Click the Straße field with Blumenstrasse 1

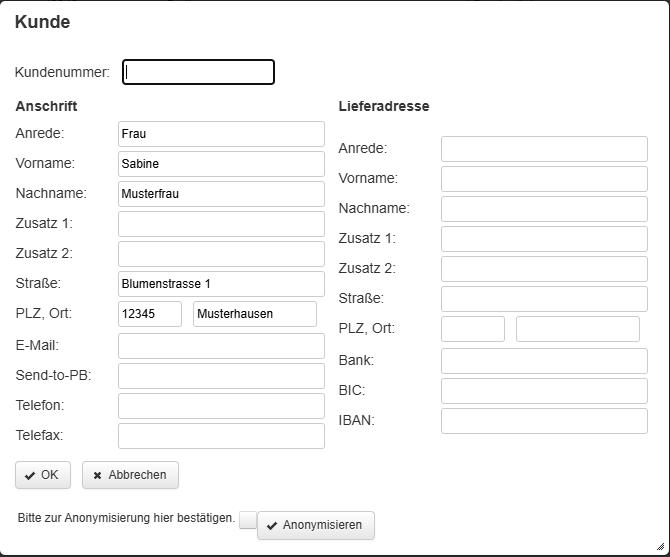pos(221,284)
